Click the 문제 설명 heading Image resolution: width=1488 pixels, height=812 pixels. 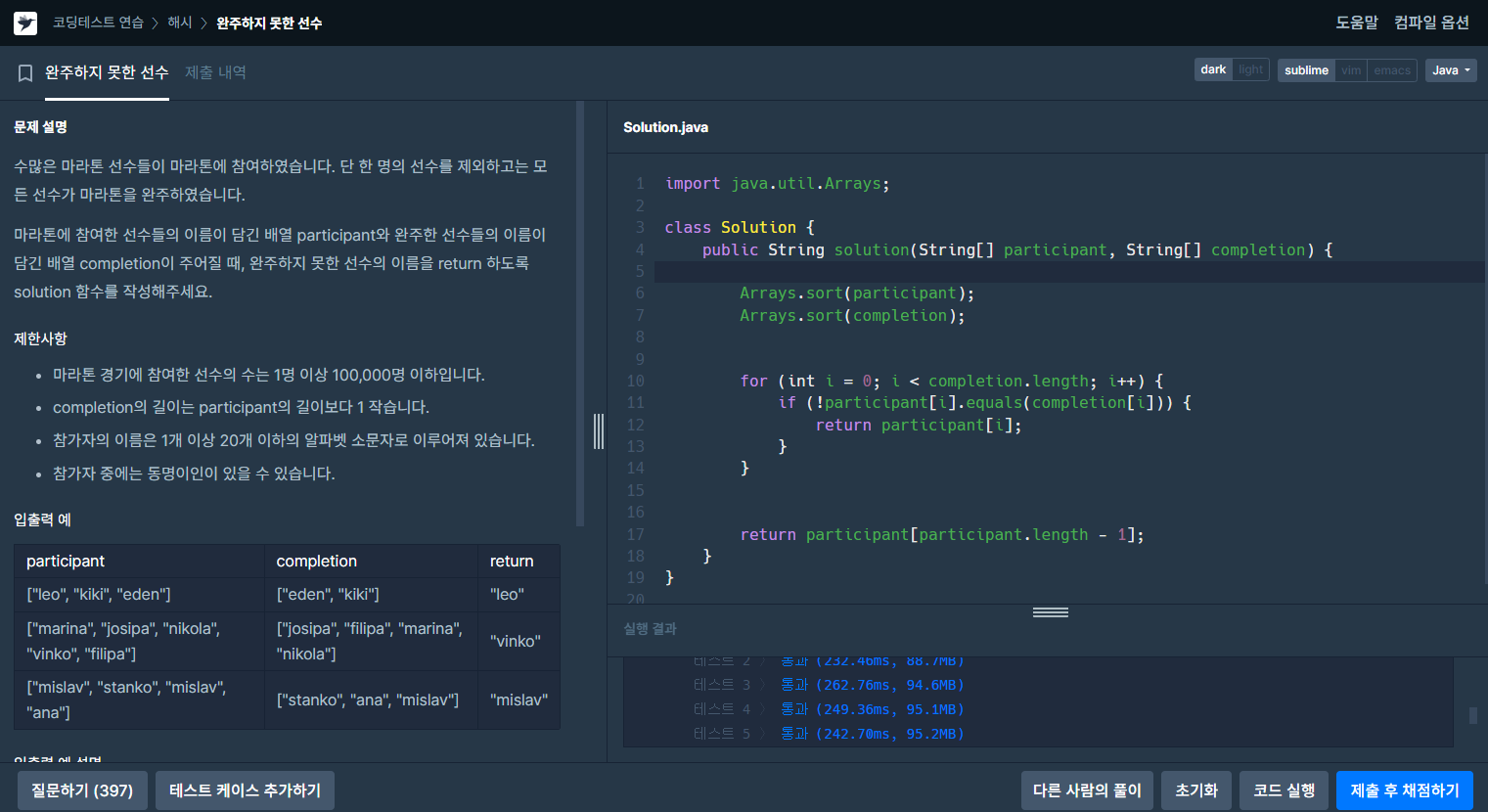tap(40, 127)
